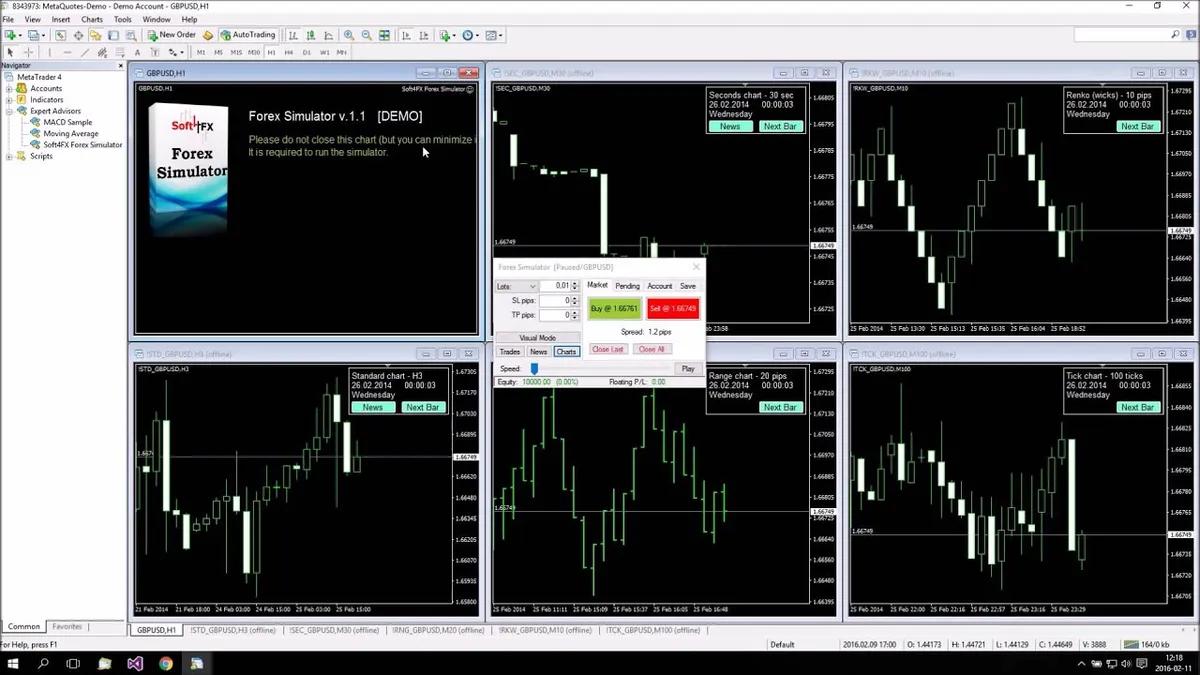
Task: Click the Close All button
Action: pos(652,349)
